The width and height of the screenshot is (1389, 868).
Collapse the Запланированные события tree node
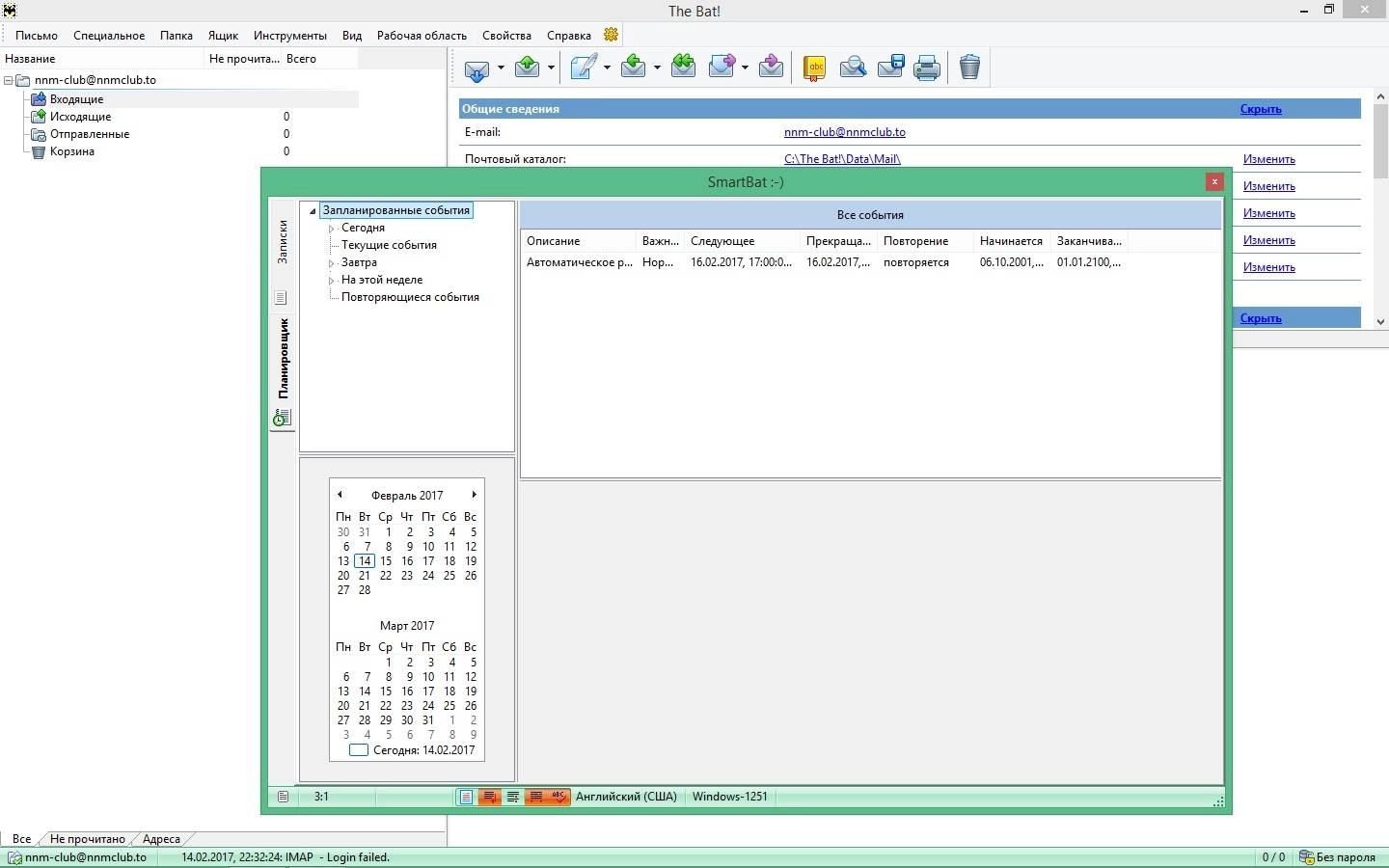313,211
